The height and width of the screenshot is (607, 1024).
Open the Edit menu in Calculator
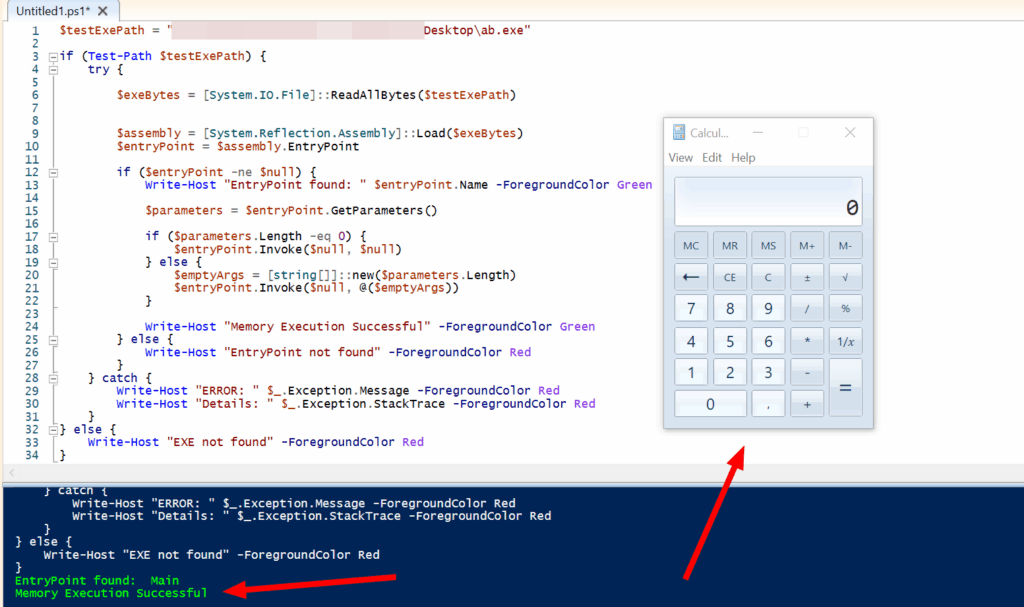pyautogui.click(x=711, y=158)
